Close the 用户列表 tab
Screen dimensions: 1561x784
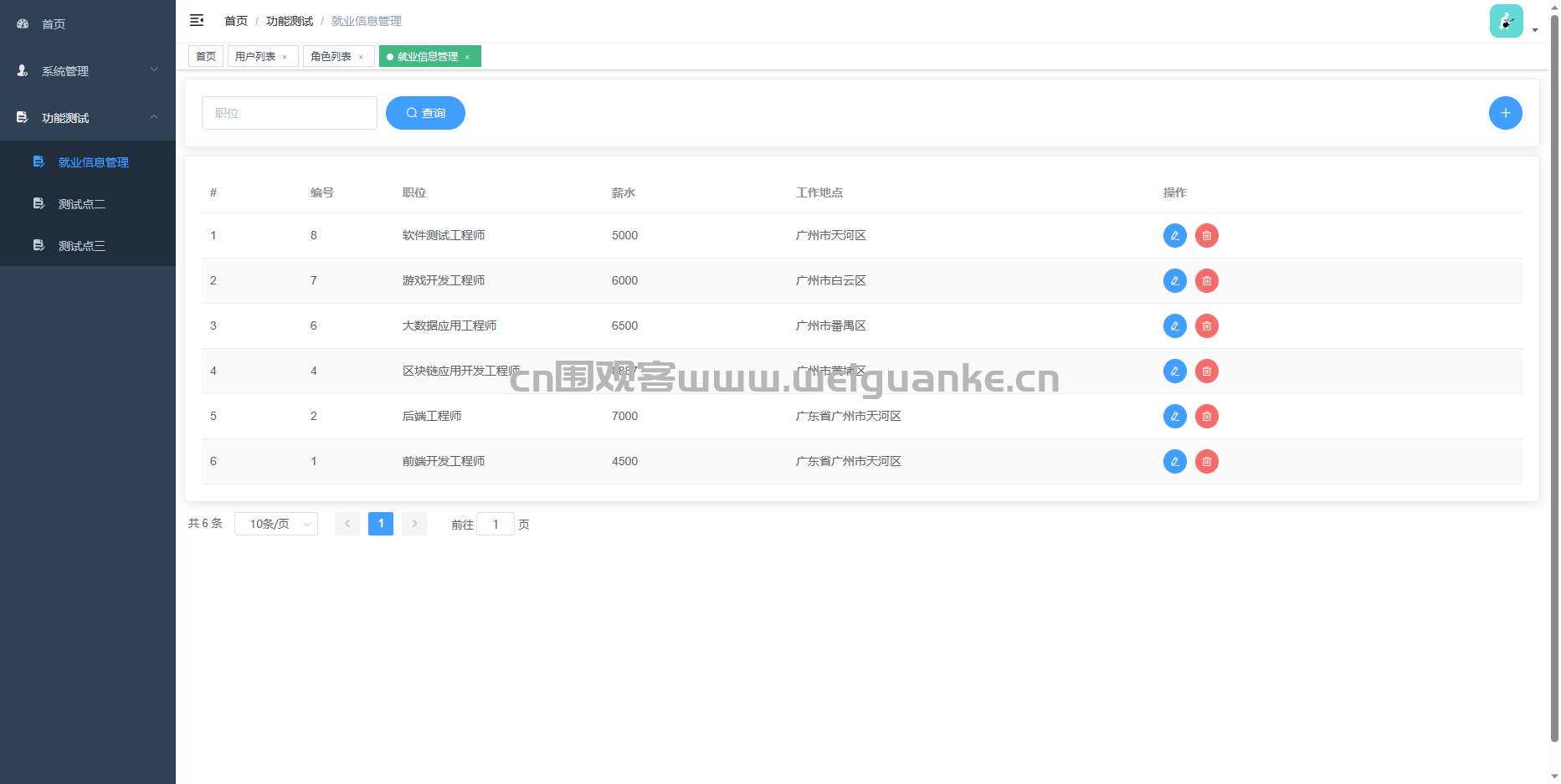click(x=285, y=57)
